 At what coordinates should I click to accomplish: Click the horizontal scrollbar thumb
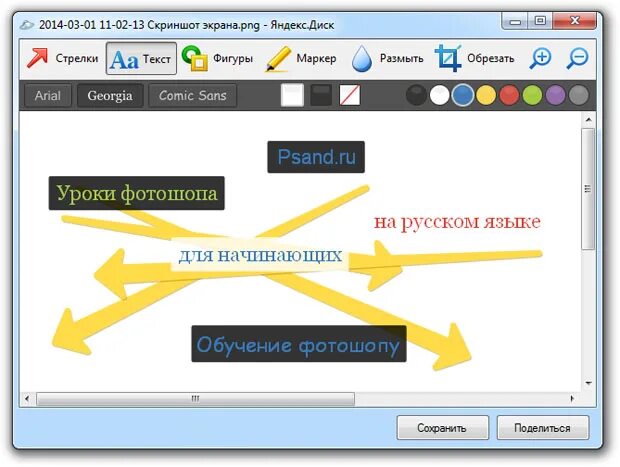(x=195, y=398)
